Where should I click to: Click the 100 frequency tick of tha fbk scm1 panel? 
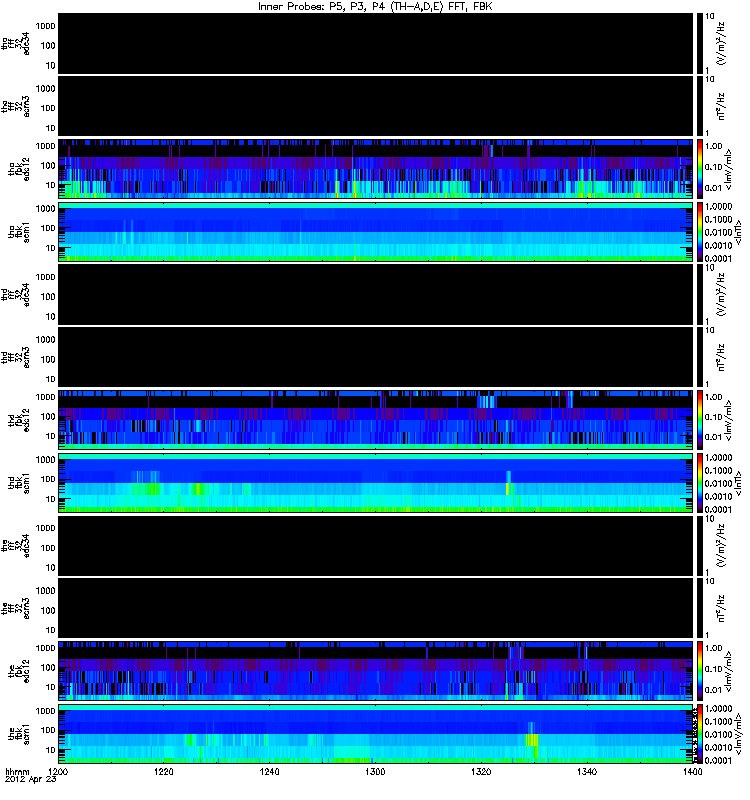tap(48, 228)
